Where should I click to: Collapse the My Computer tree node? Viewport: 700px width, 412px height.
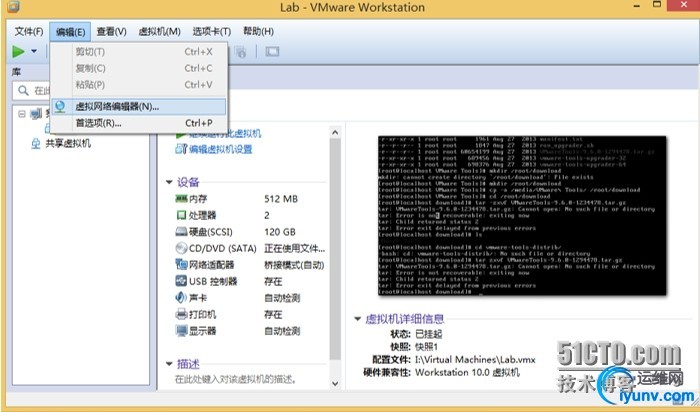click(21, 114)
